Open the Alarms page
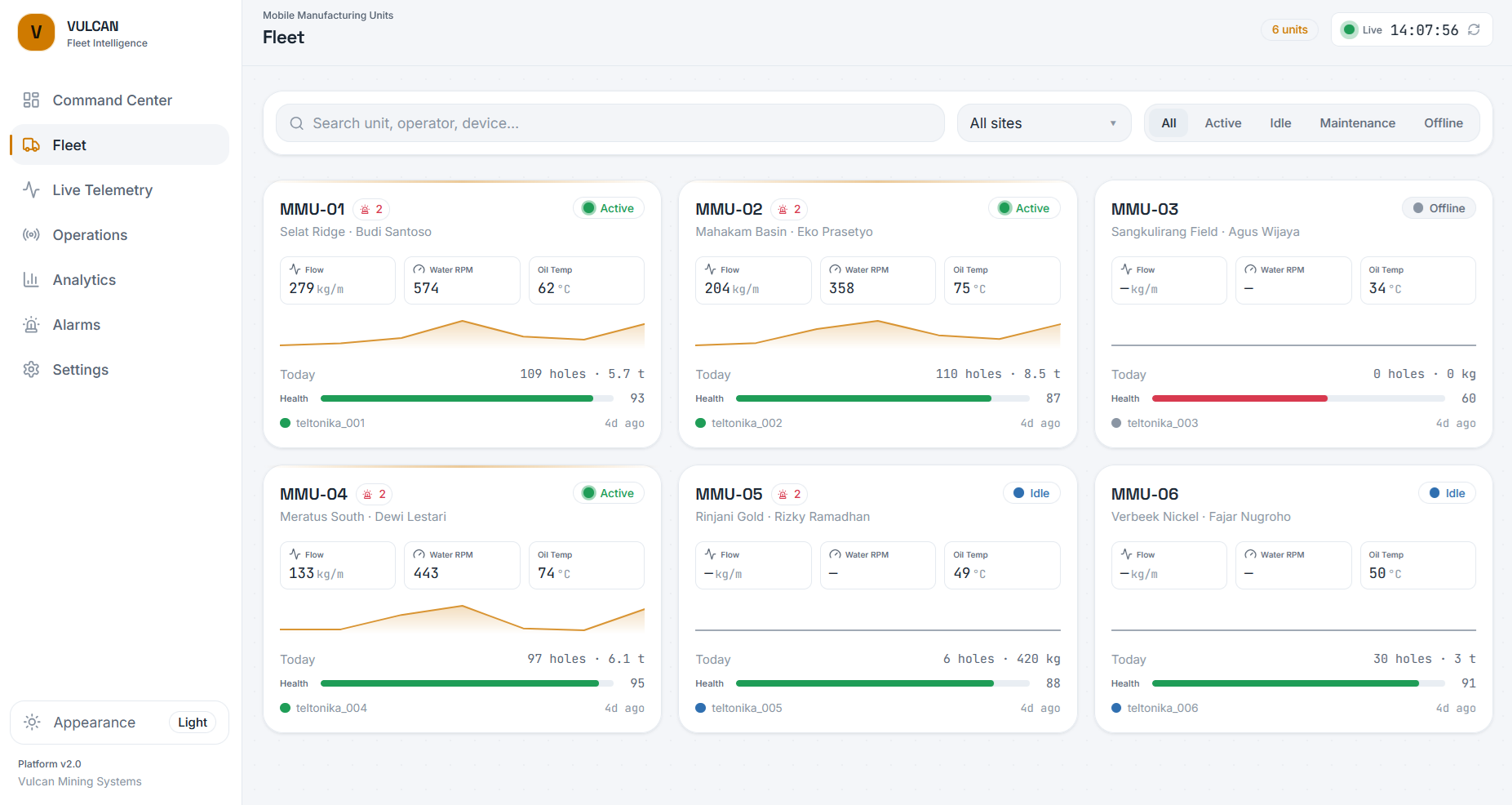1512x805 pixels. 119,324
